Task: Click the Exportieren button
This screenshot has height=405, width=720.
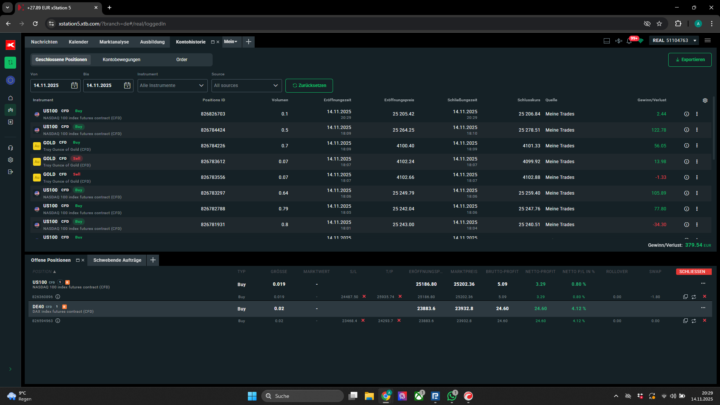Action: pyautogui.click(x=690, y=60)
